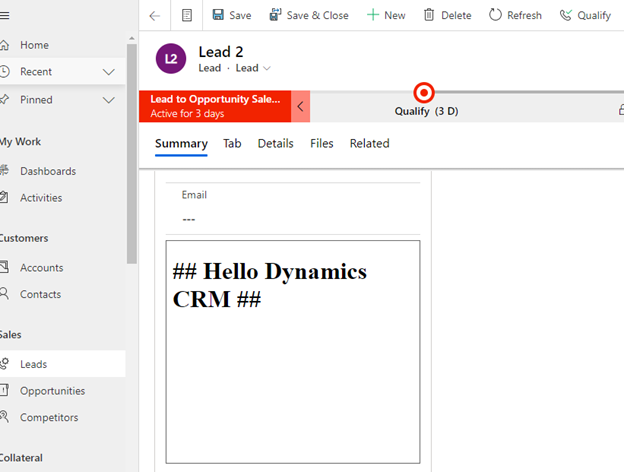The image size is (624, 472).
Task: Switch to the Summary tab
Action: pyautogui.click(x=181, y=144)
